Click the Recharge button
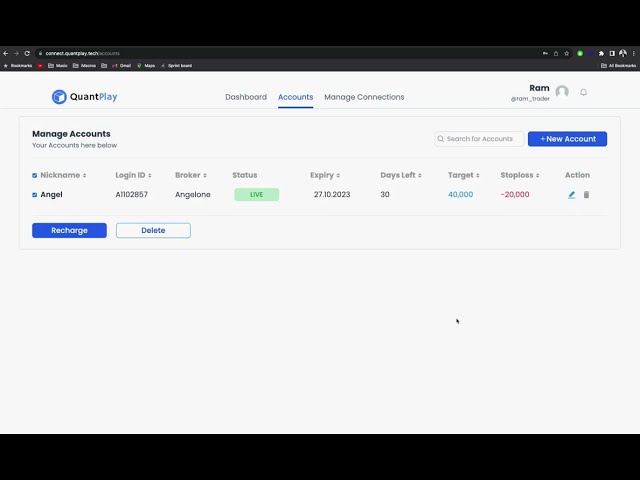 pyautogui.click(x=69, y=230)
